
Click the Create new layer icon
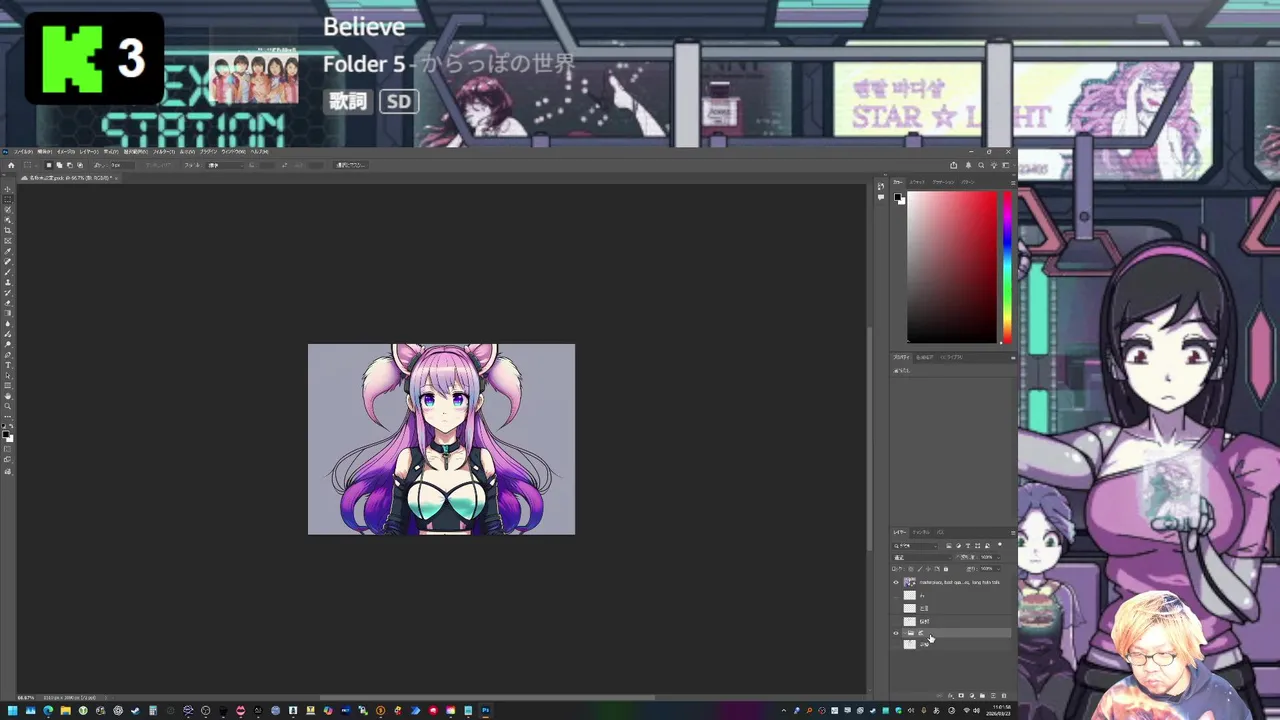click(x=993, y=696)
